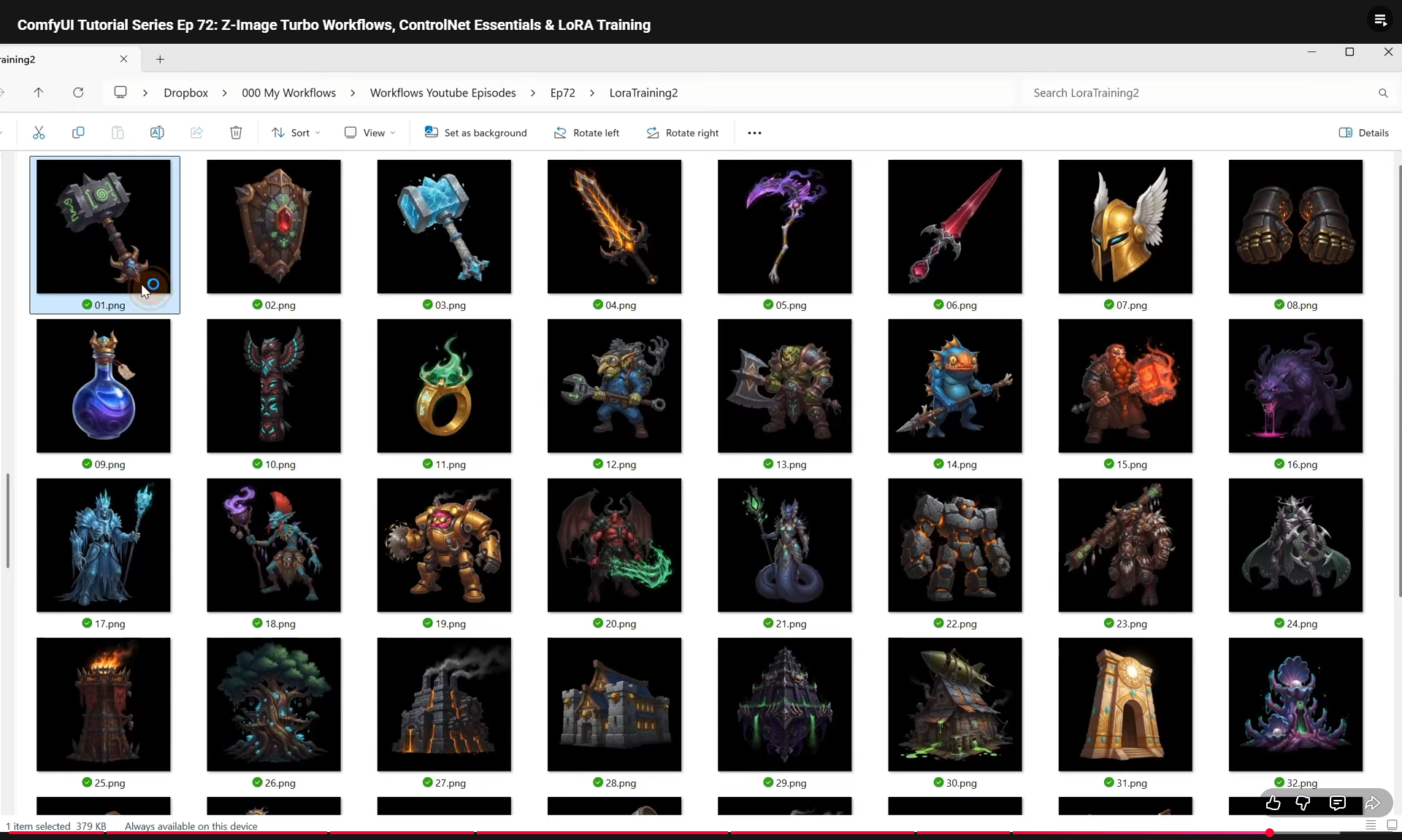Click the Copy icon in toolbar
The image size is (1402, 840).
78,133
